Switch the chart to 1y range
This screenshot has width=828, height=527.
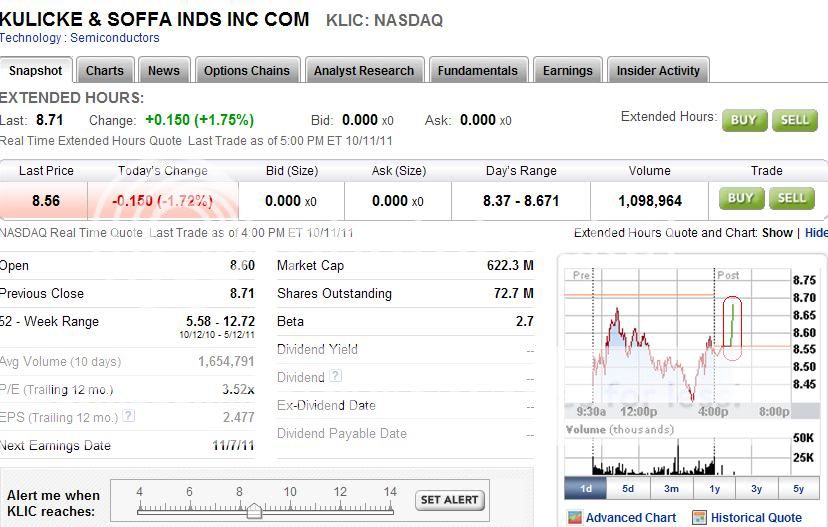(x=714, y=489)
